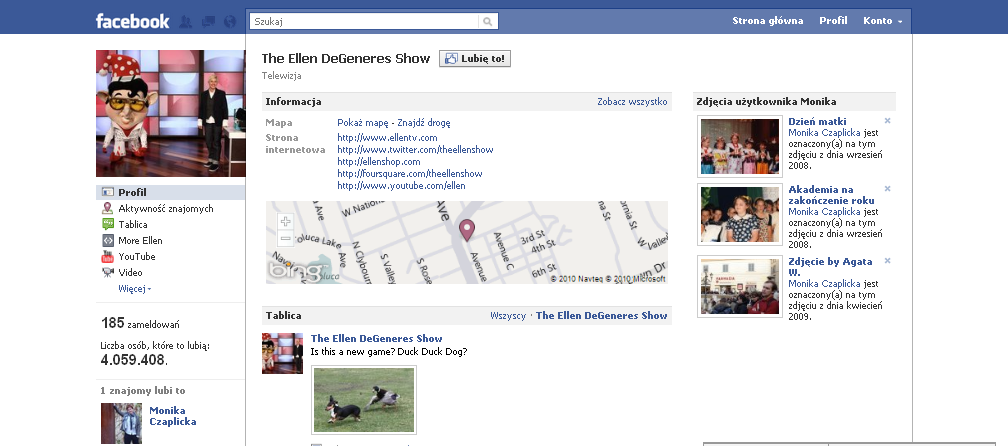Image resolution: width=1008 pixels, height=446 pixels.
Task: Open the http://ellenshop.com link
Action: click(379, 162)
